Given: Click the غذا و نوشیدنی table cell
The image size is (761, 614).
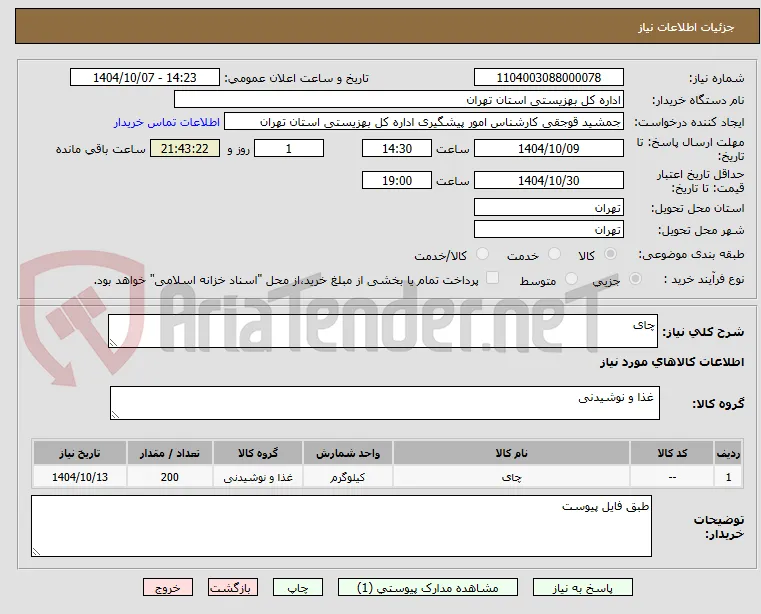Looking at the screenshot, I should 258,477.
